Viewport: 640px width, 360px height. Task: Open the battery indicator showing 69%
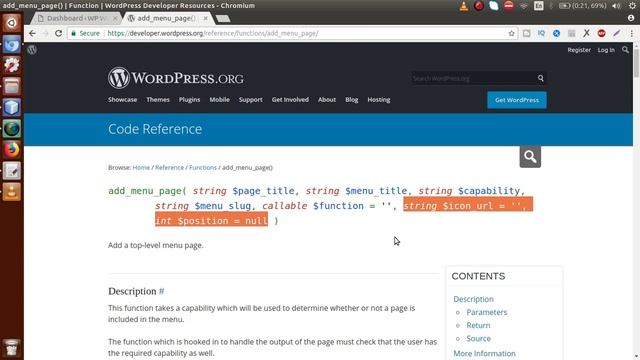pyautogui.click(x=582, y=6)
